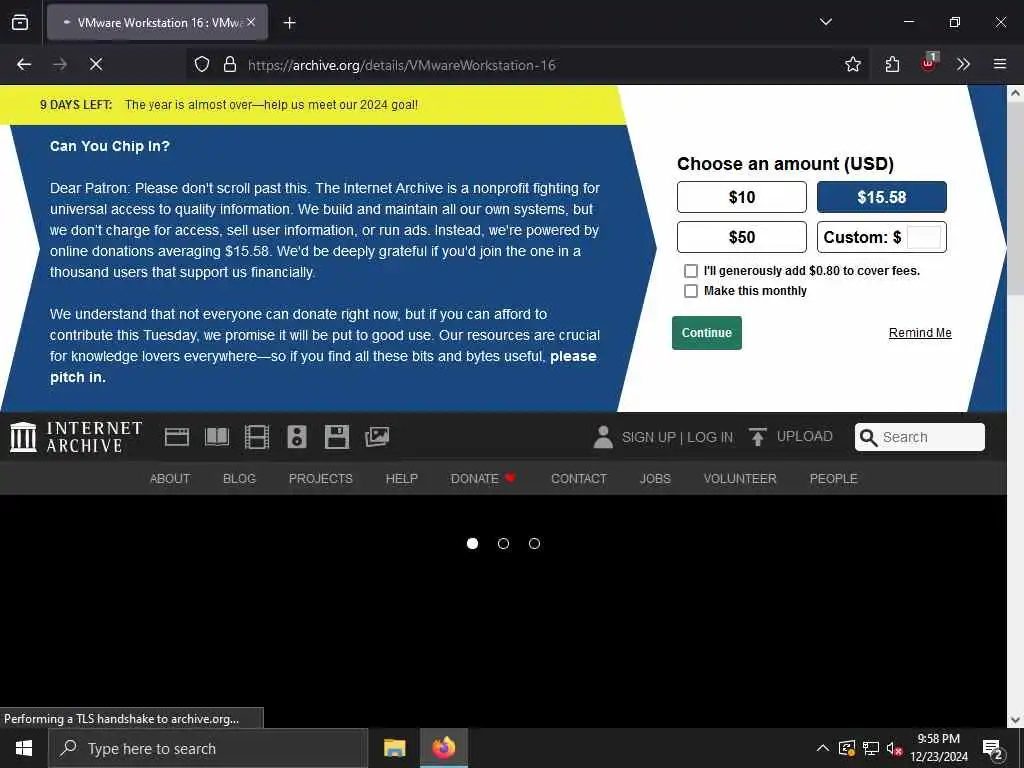Go to Internet Archive home logo

pos(76,437)
